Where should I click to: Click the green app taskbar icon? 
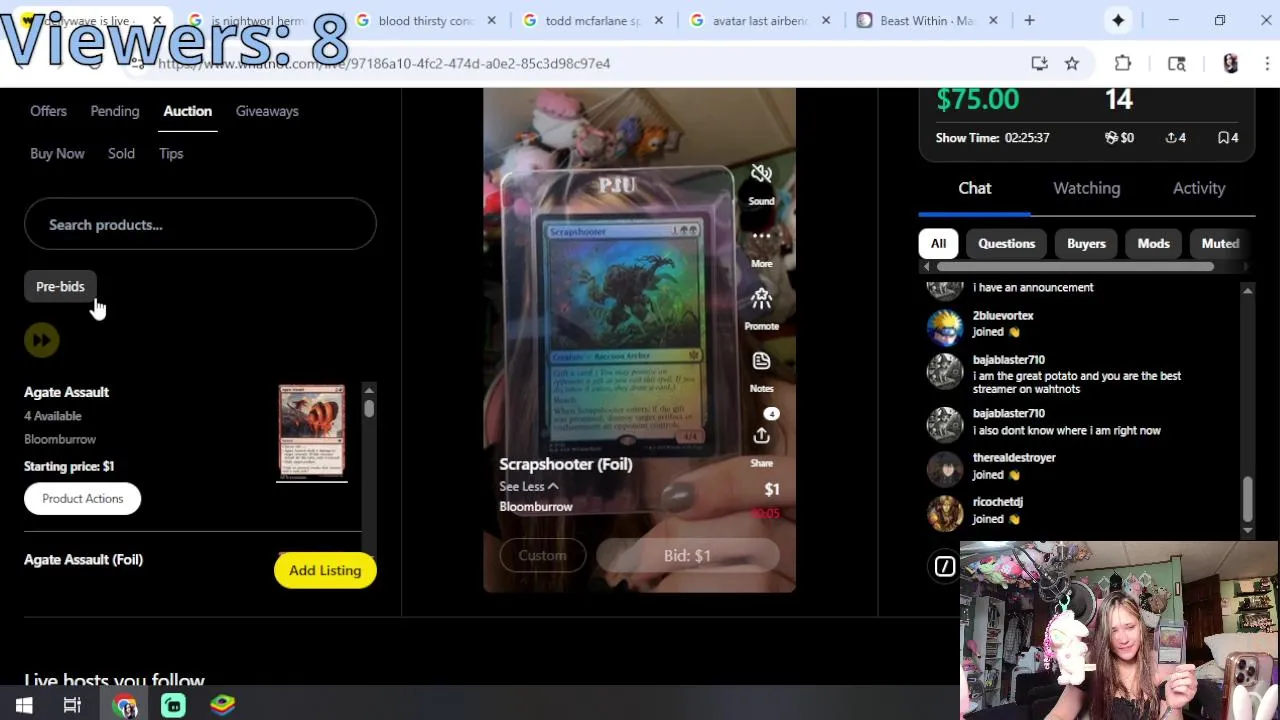click(x=173, y=705)
